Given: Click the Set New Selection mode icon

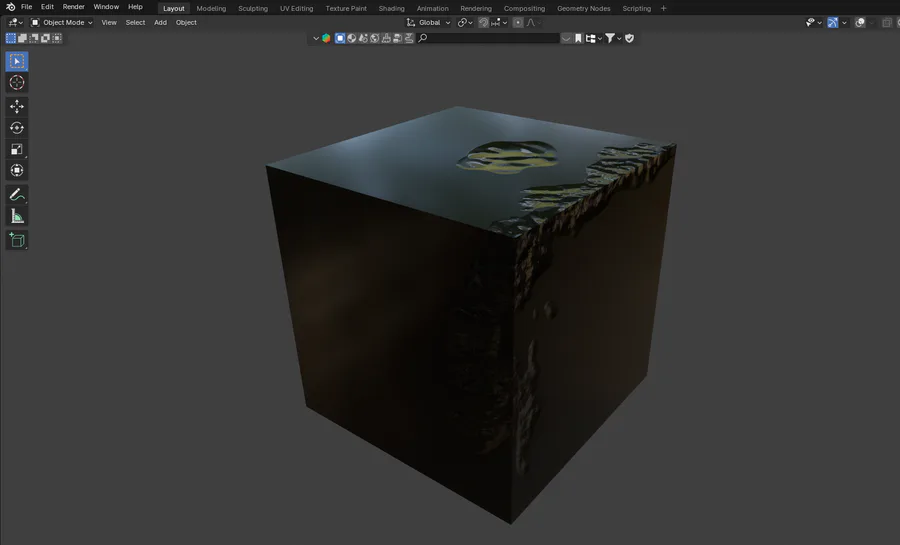Looking at the screenshot, I should (x=10, y=38).
